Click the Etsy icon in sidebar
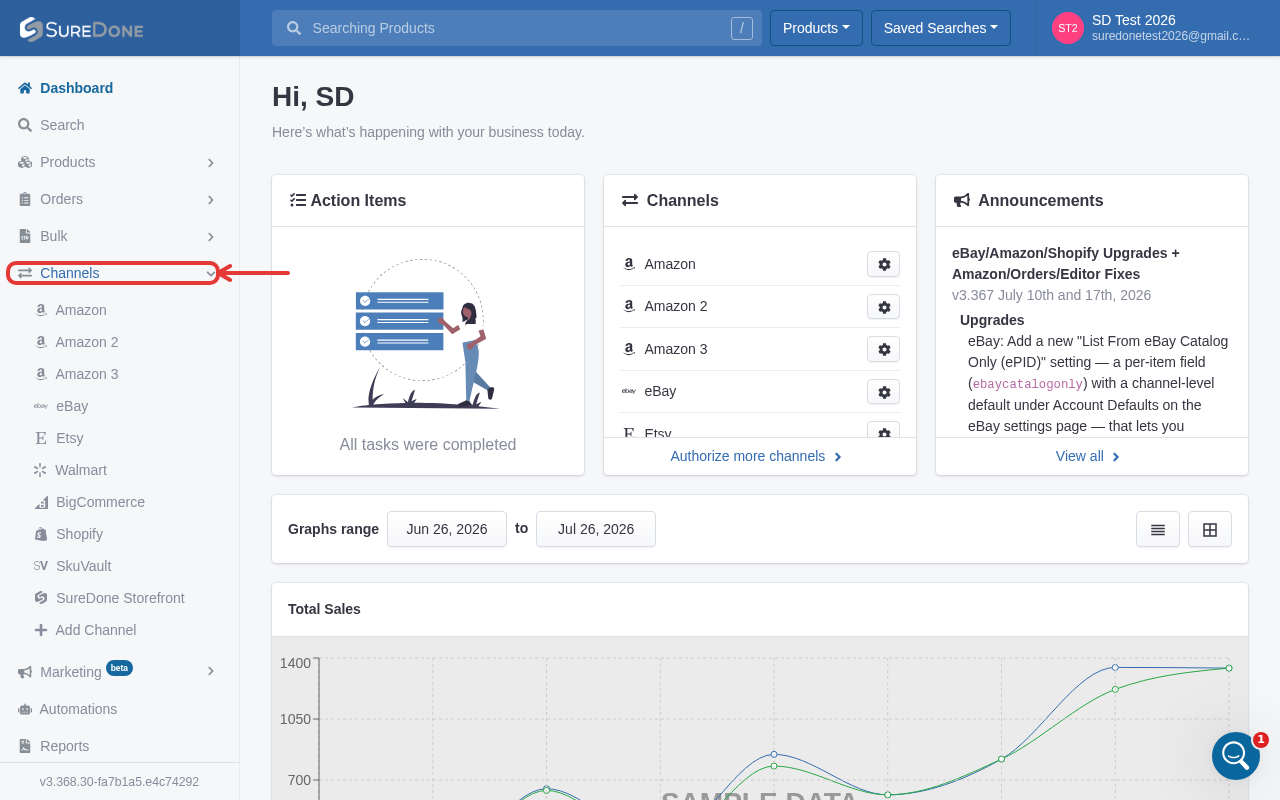 click(x=41, y=438)
